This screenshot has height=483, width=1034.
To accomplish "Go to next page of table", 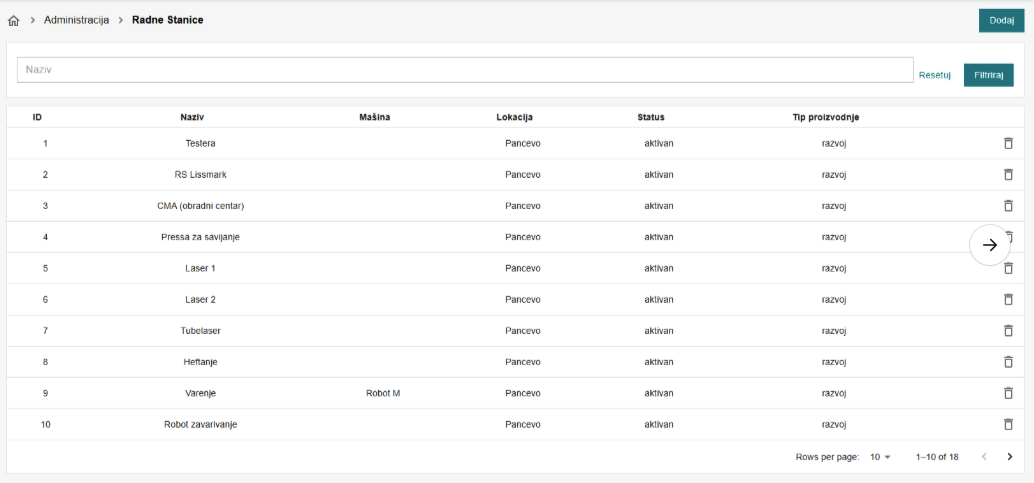I will coord(1009,457).
